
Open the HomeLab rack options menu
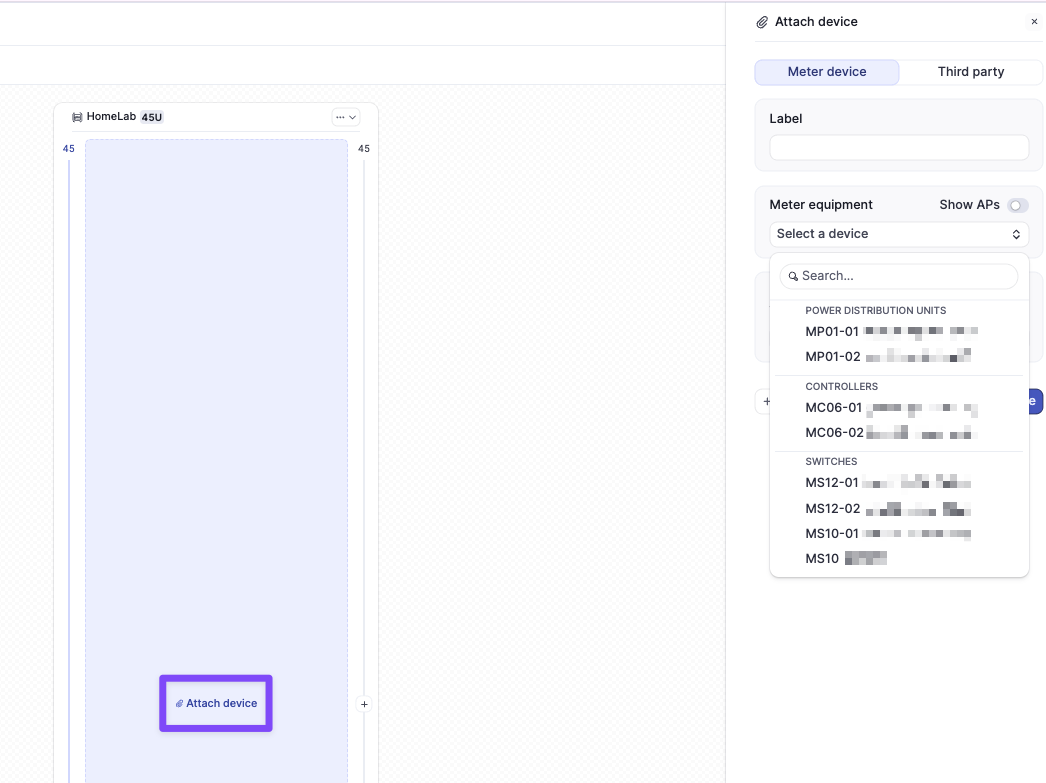point(345,117)
